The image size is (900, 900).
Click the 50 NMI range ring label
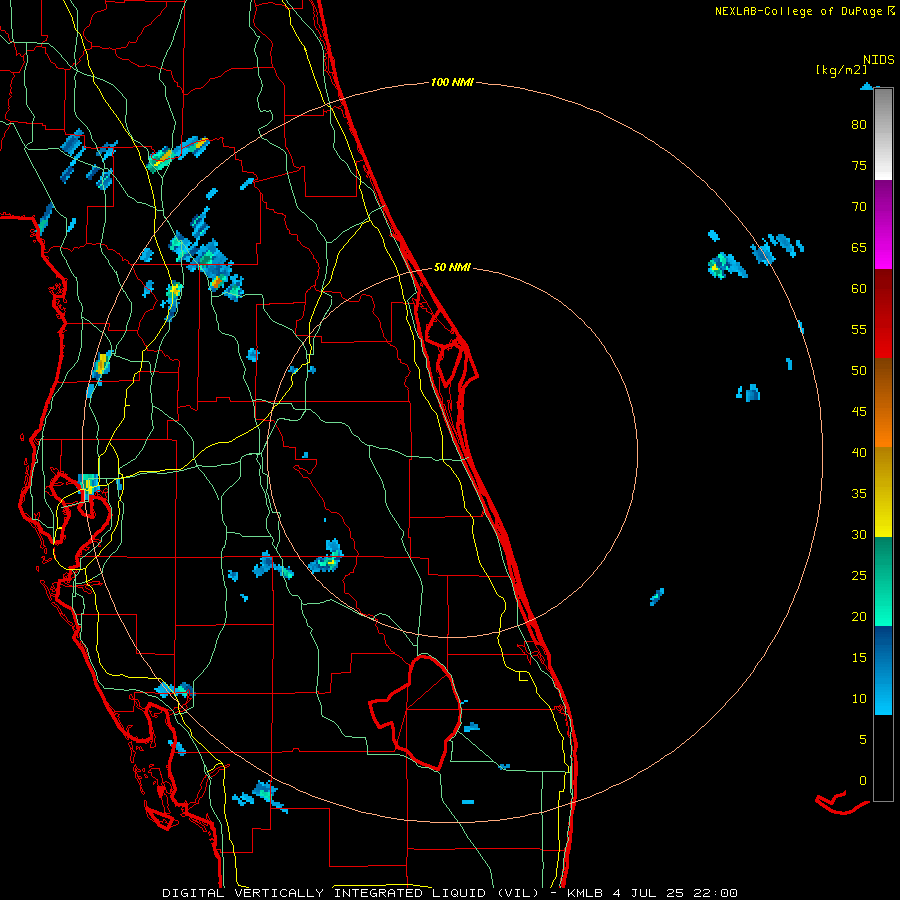(452, 267)
